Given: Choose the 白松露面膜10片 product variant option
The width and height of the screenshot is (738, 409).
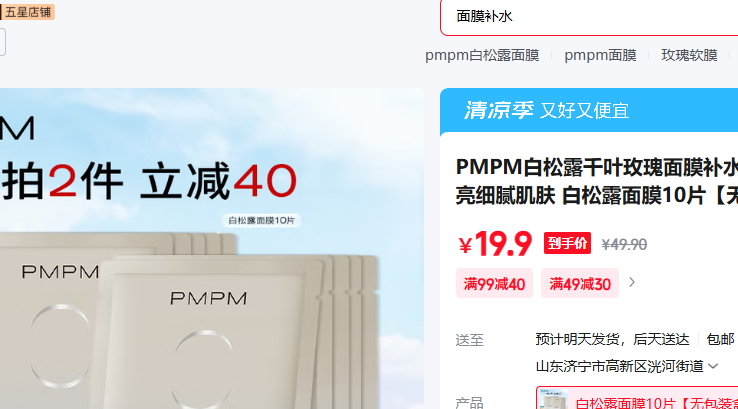Looking at the screenshot, I should click(x=637, y=398).
